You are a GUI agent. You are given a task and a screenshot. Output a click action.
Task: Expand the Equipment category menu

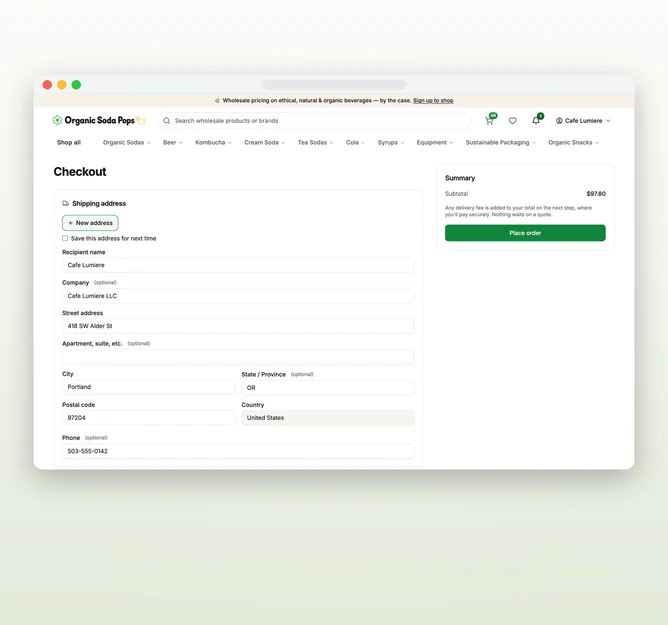435,143
